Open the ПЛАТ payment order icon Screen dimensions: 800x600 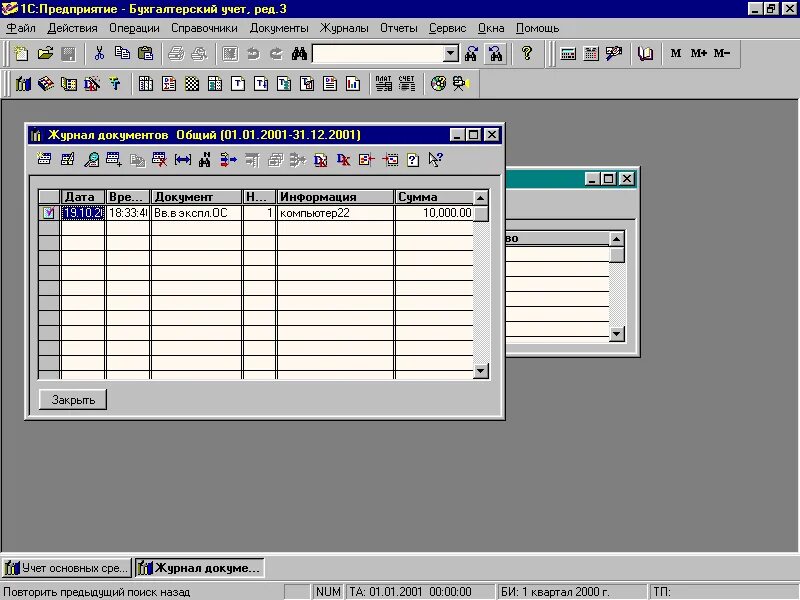(383, 84)
